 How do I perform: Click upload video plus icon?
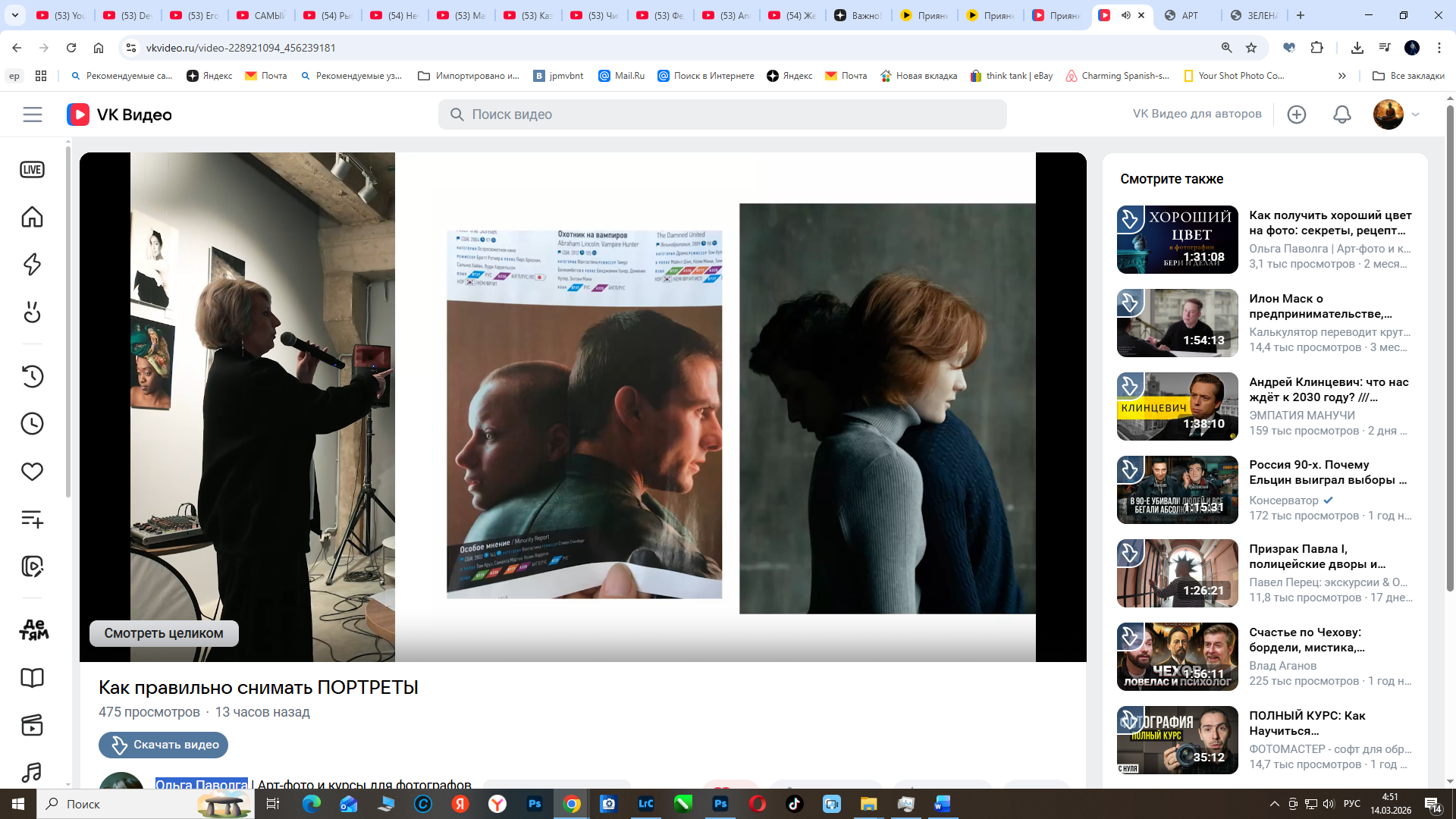[x=1296, y=115]
